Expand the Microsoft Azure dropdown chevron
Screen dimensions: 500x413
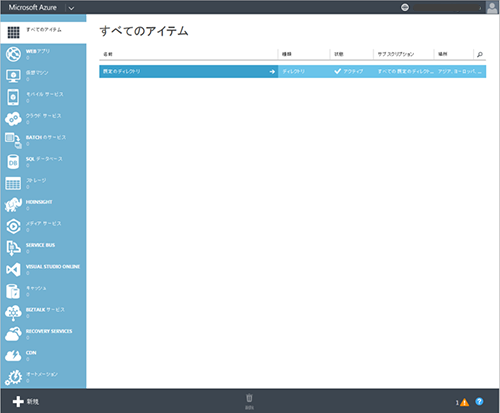tap(71, 8)
